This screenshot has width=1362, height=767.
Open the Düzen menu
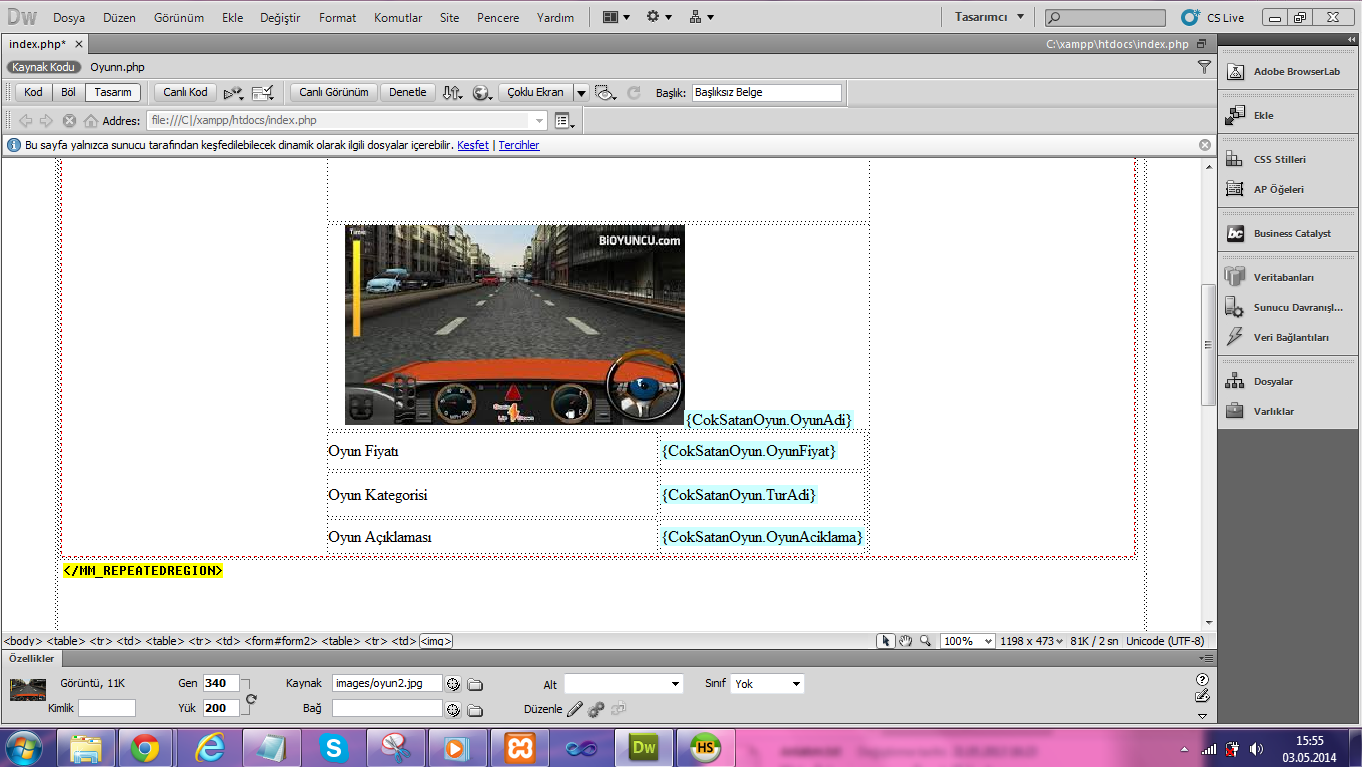point(119,18)
